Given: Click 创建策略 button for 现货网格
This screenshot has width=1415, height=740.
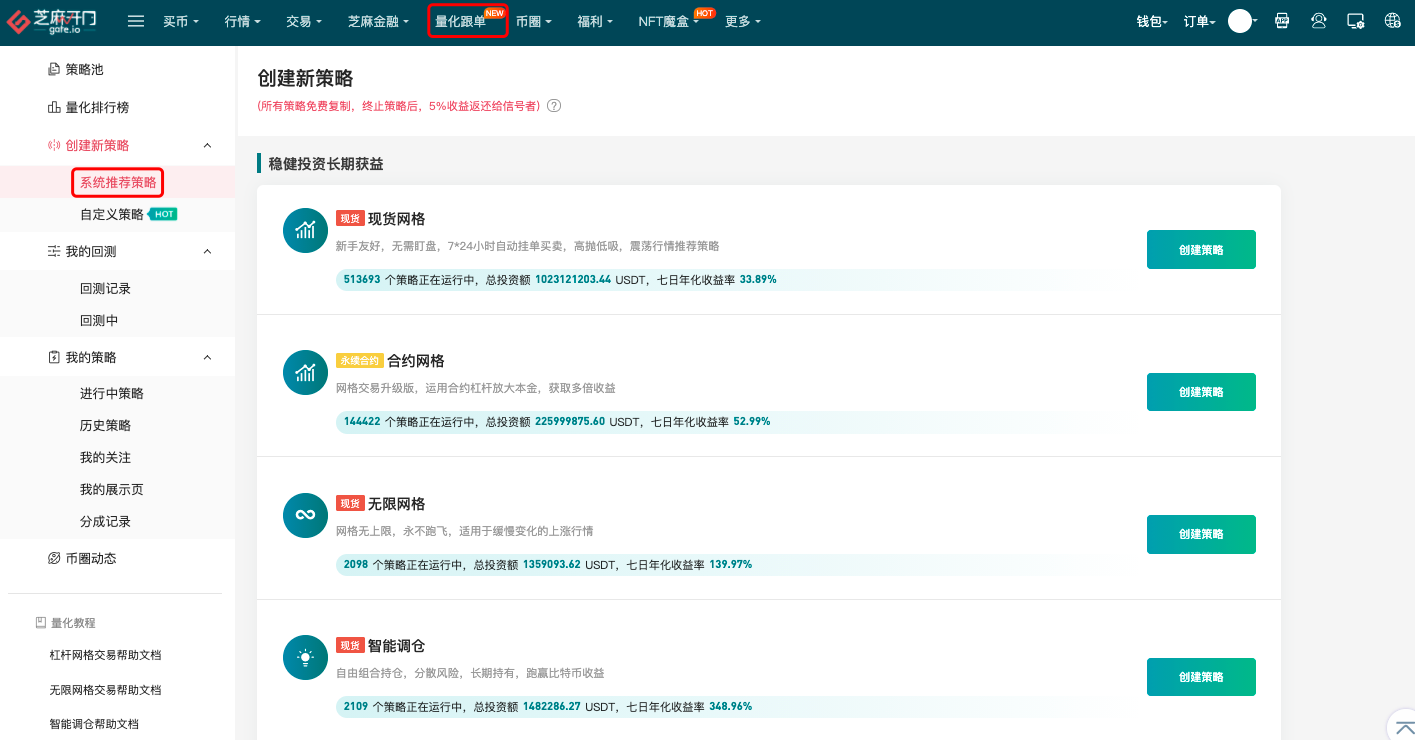Looking at the screenshot, I should (1201, 250).
